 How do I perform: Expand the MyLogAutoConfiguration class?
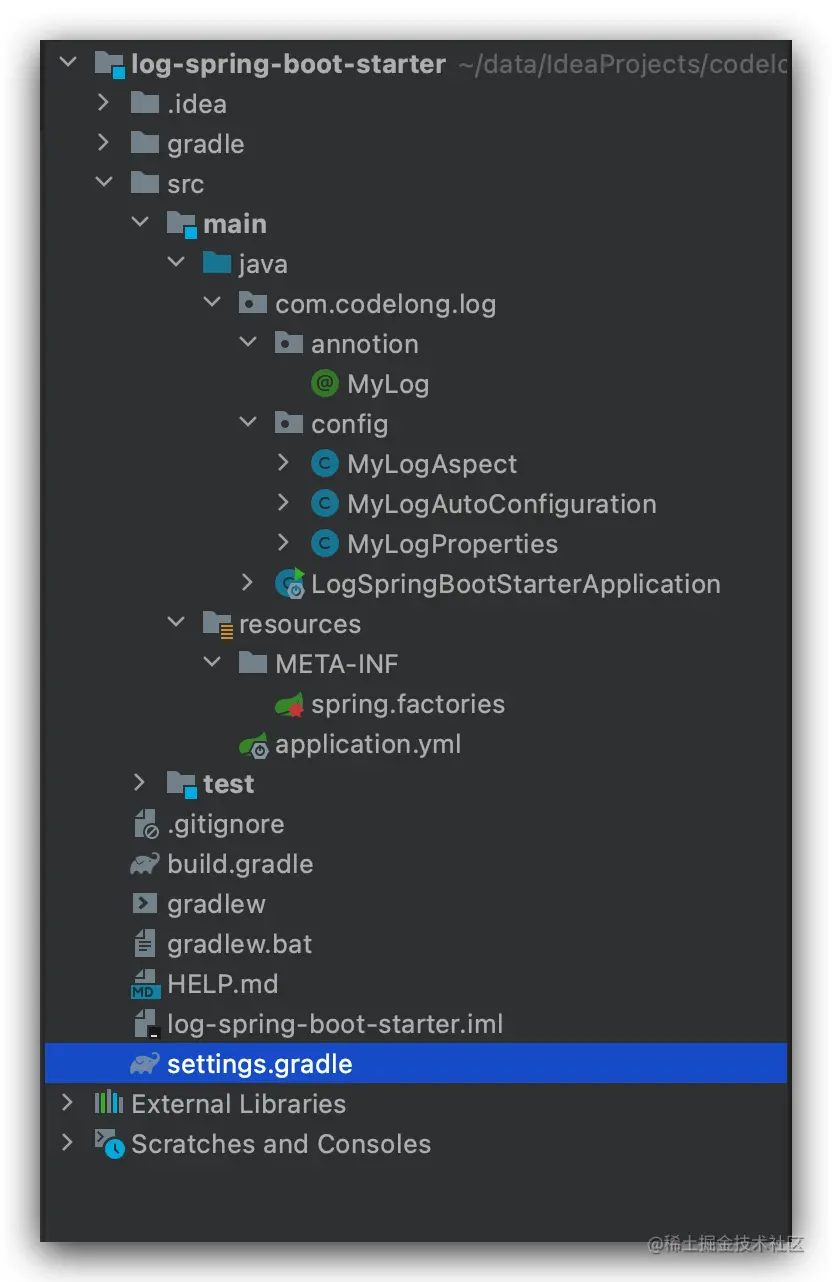point(283,503)
